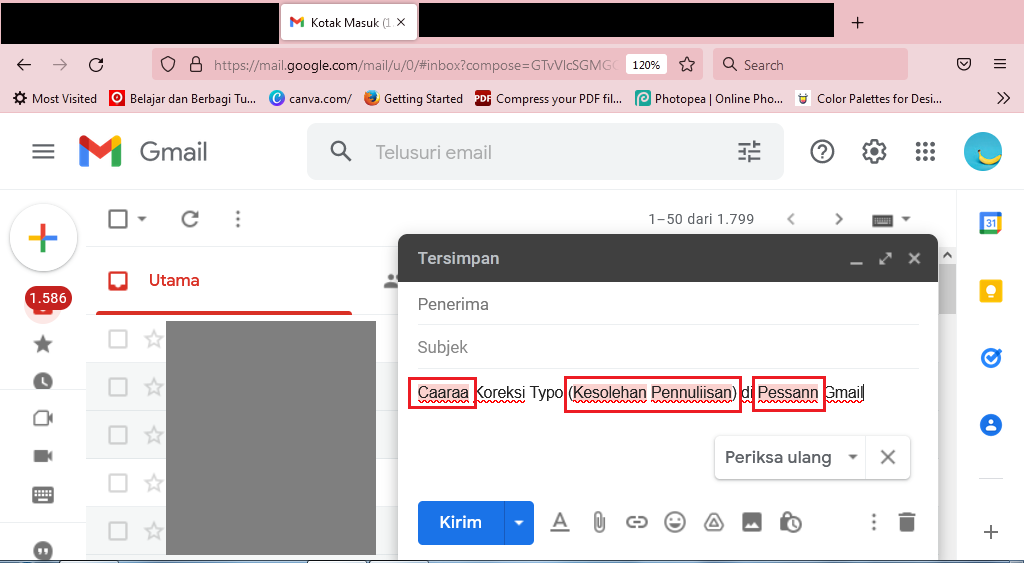Screen dimensions: 1024x563
Task: Click Kirim send button
Action: 461,523
